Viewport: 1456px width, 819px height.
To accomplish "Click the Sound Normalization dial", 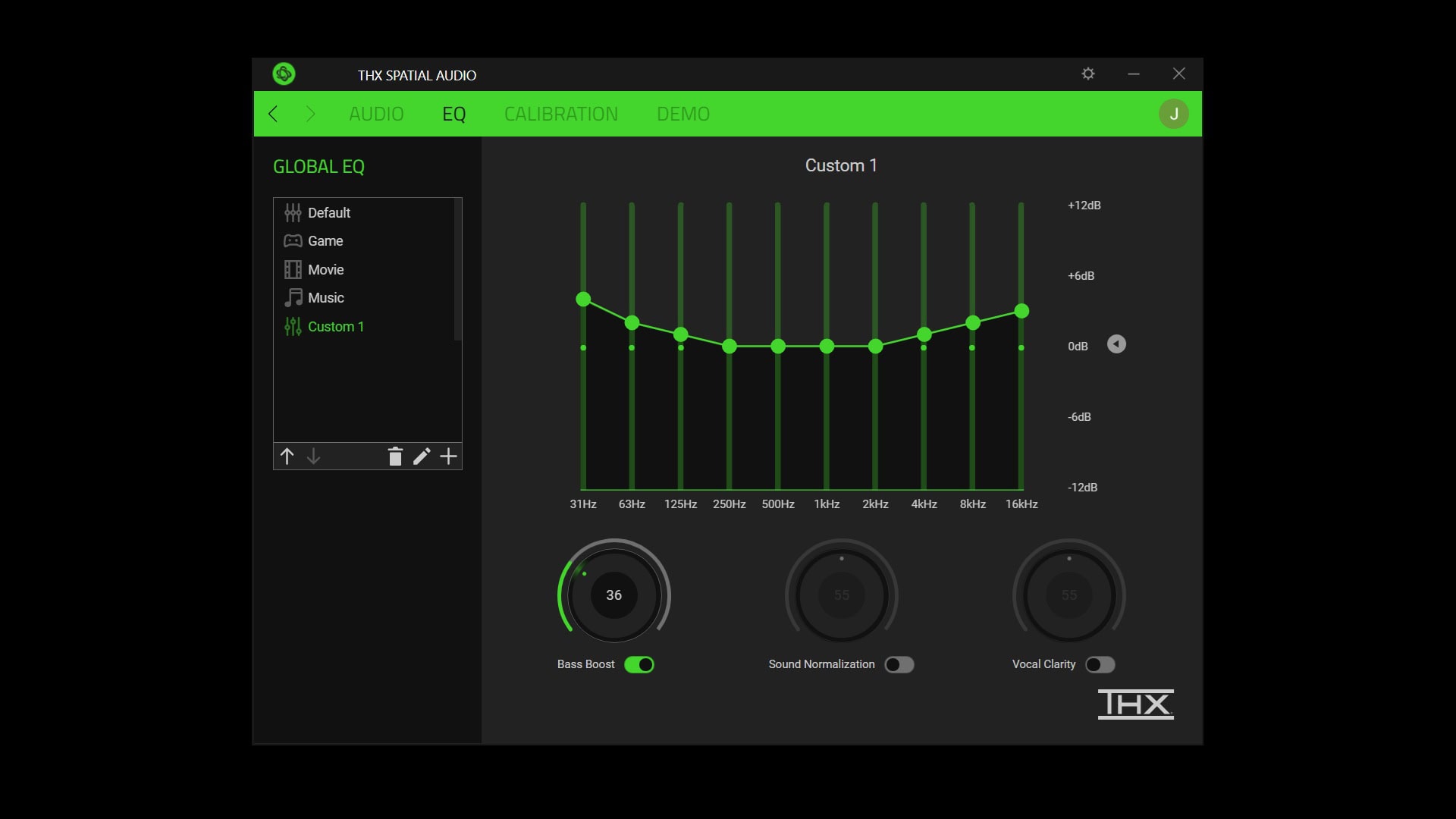I will [x=842, y=595].
